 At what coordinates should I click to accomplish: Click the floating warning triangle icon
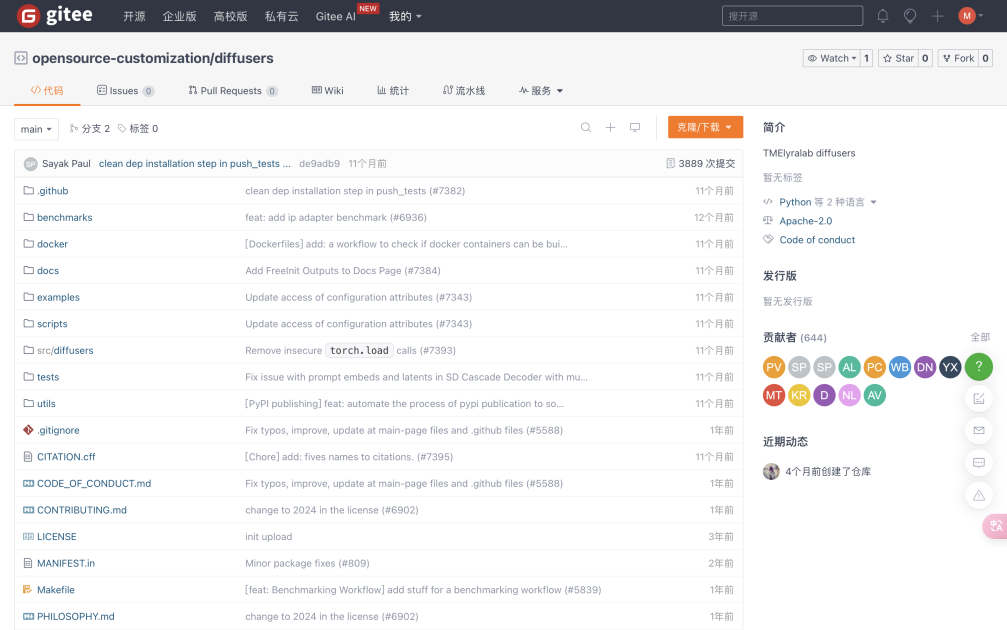(979, 495)
